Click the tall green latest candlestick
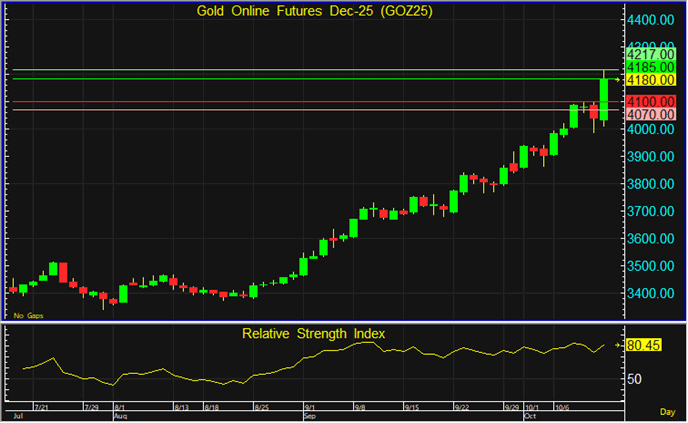 point(604,100)
